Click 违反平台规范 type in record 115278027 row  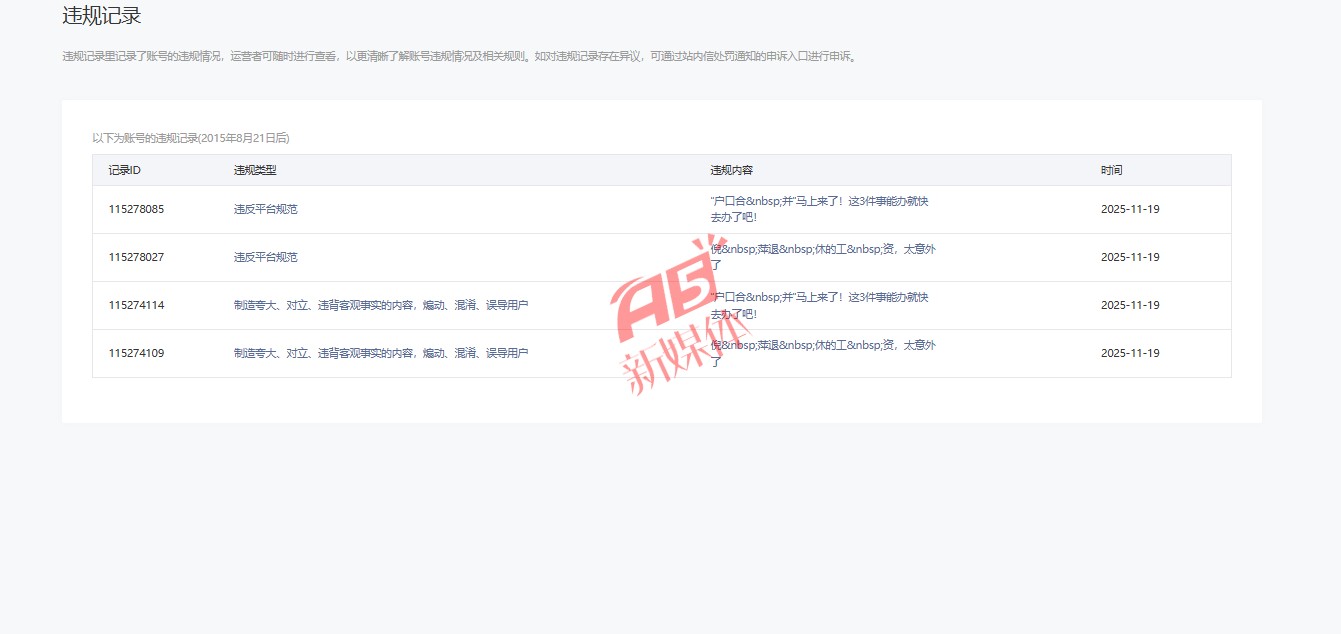pyautogui.click(x=265, y=257)
